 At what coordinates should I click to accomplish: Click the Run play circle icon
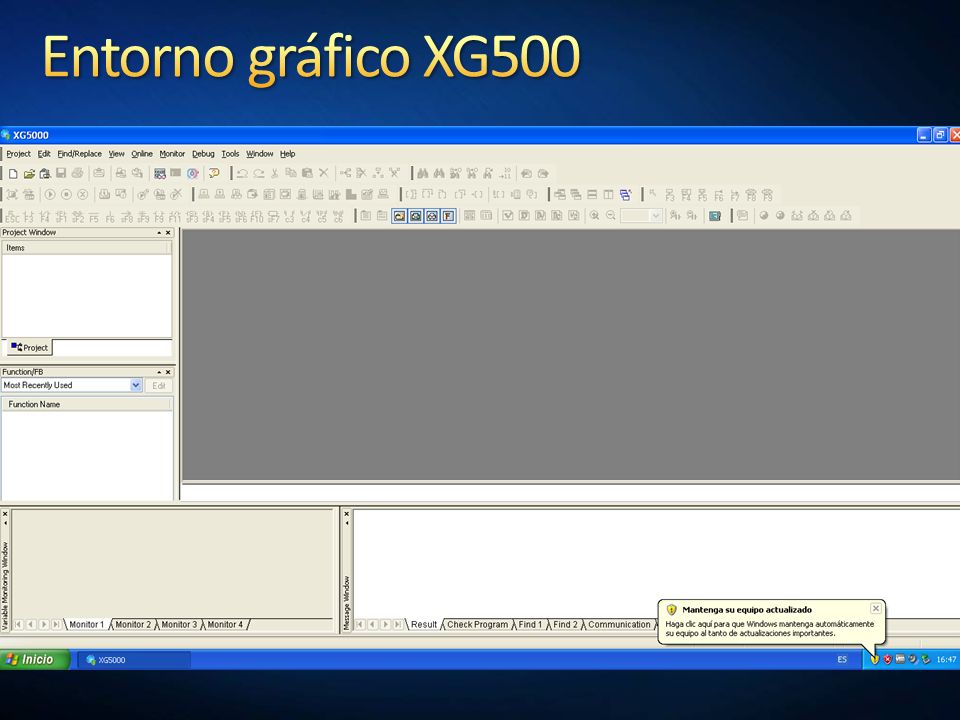tap(50, 195)
